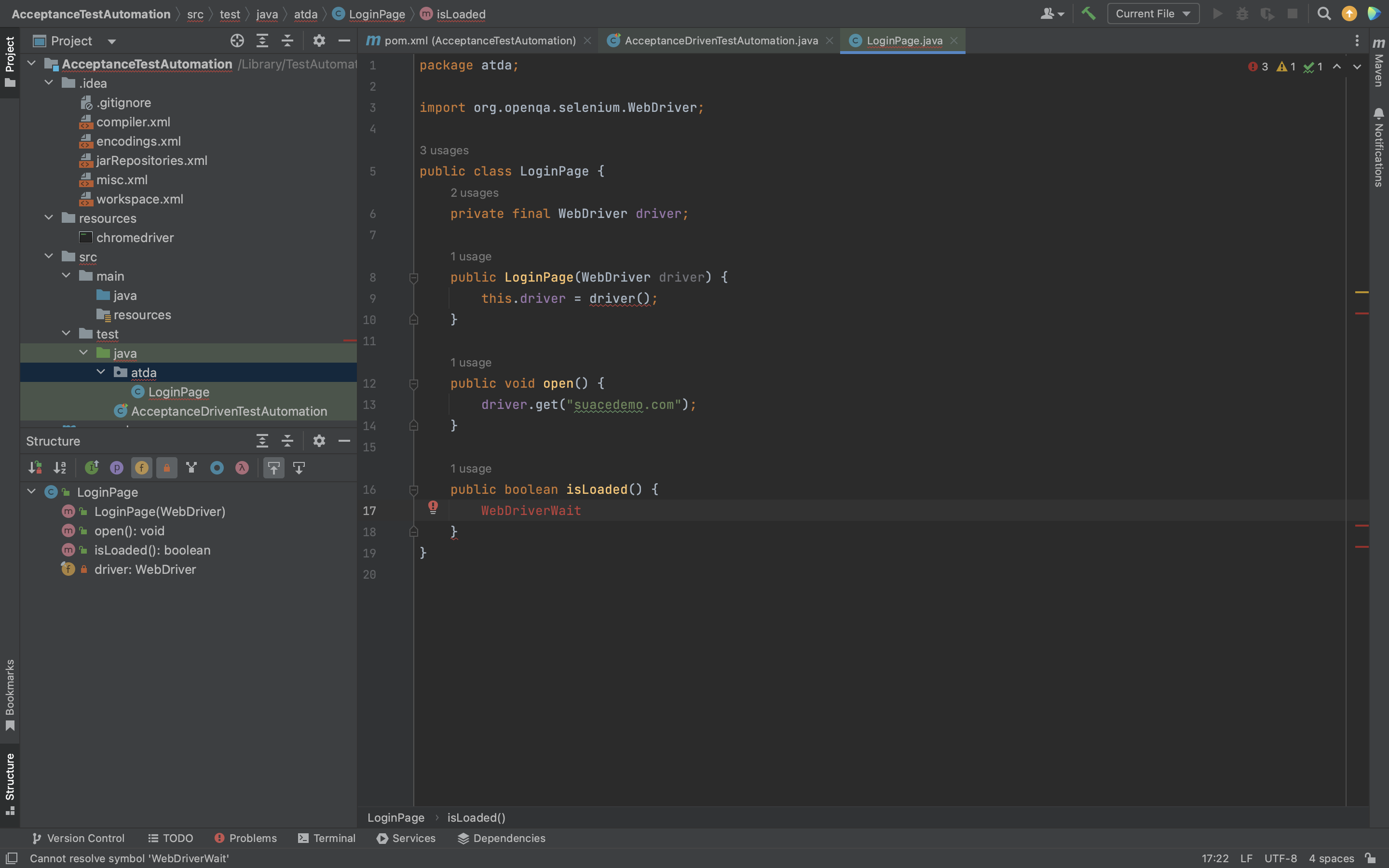Select driver: WebDriver field in Structure
The image size is (1389, 868).
click(x=145, y=570)
